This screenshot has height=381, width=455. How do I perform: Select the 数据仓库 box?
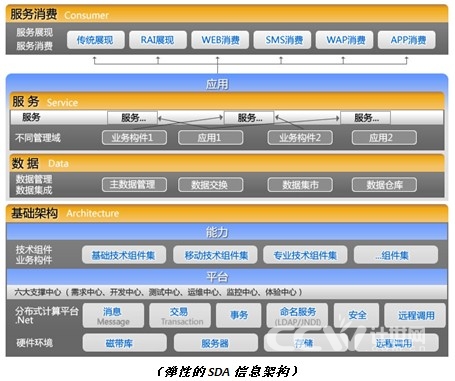pos(384,185)
